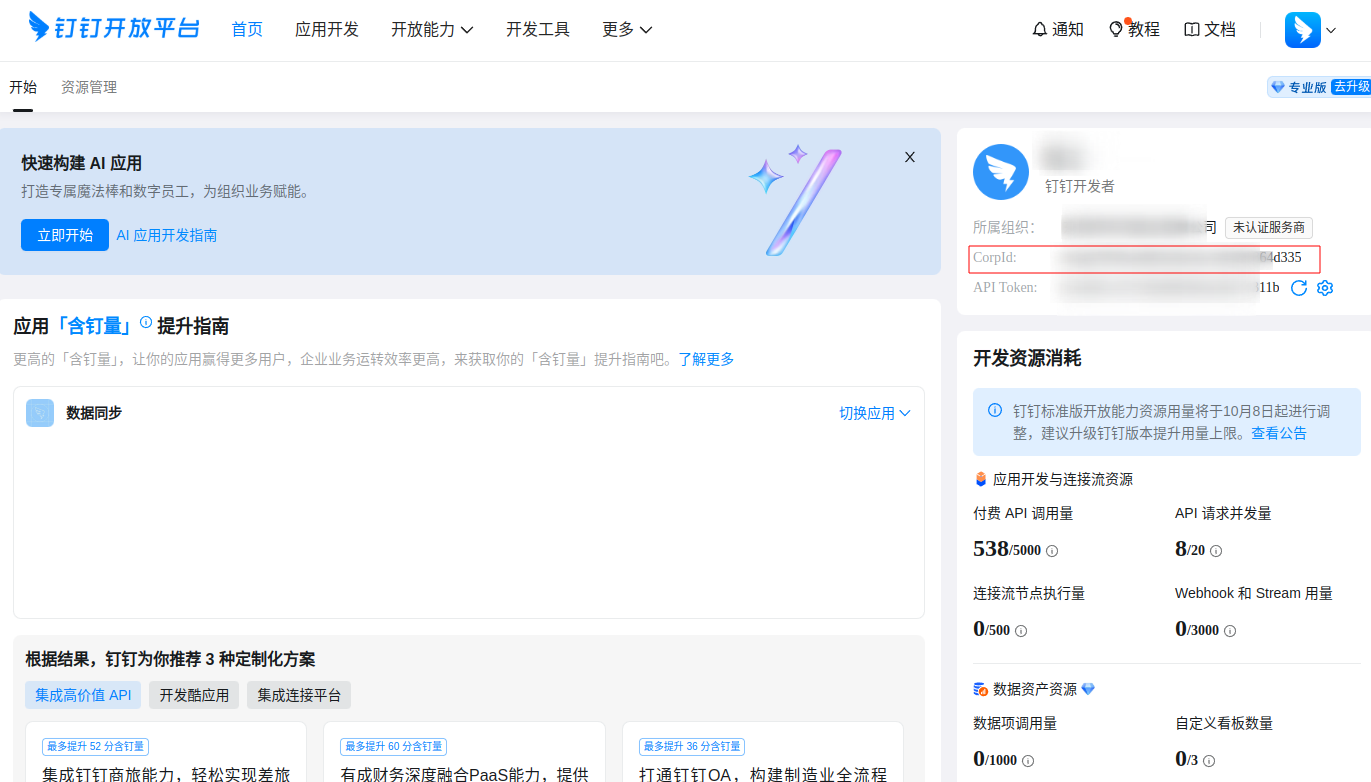Open the 查看公告 announcement link
Image resolution: width=1371 pixels, height=782 pixels.
(1278, 434)
